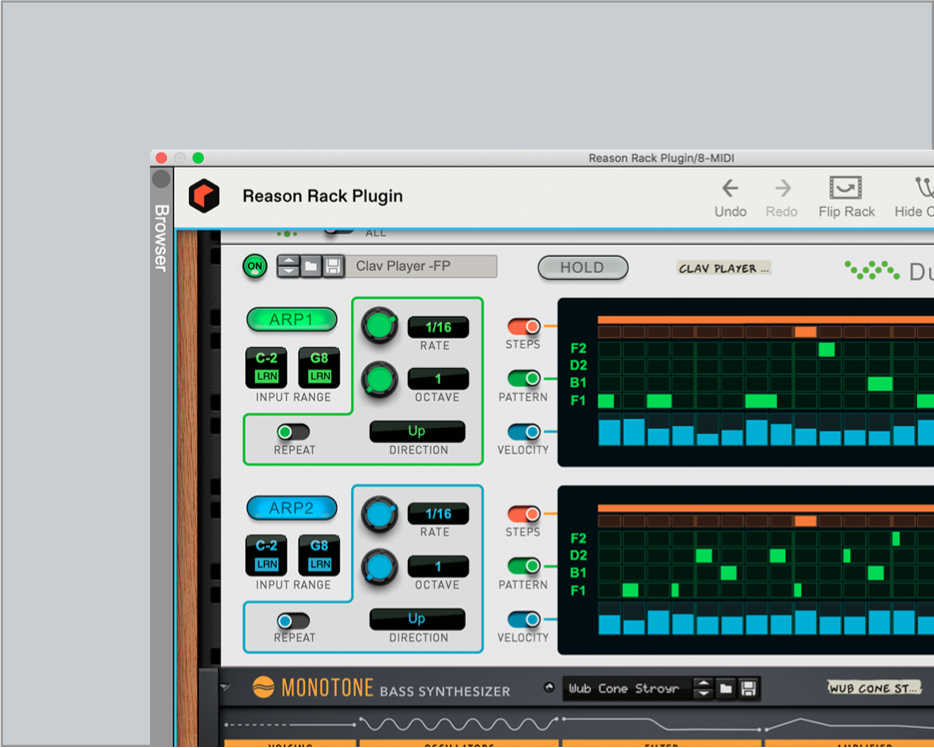This screenshot has height=748, width=934.
Task: Step Monotone patch with up/down arrows
Action: pyautogui.click(x=703, y=688)
